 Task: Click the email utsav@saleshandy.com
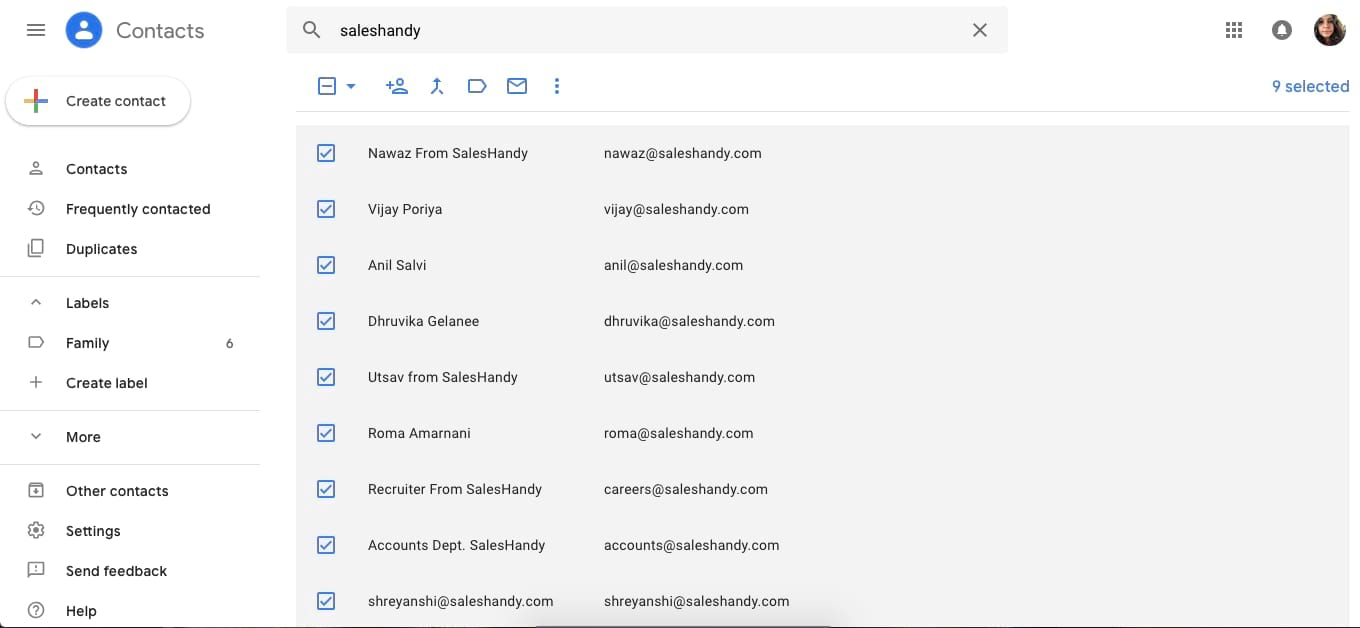tap(679, 377)
